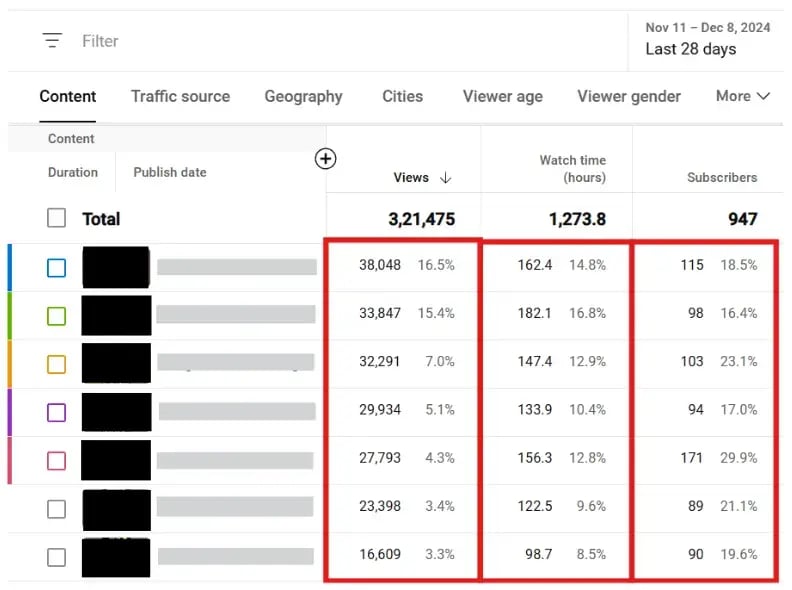Tick the checkbox in the last row
The height and width of the screenshot is (590, 792).
(57, 557)
